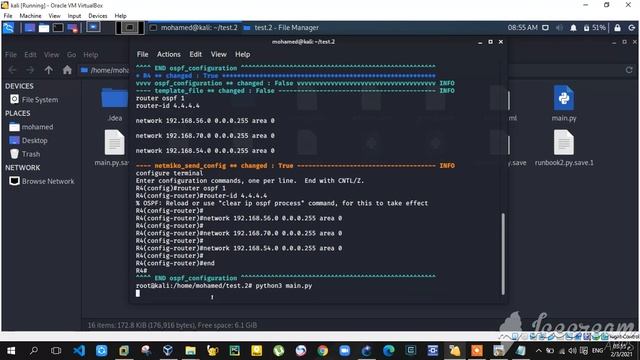
Task: Open the terminal View menu
Action: [218, 54]
